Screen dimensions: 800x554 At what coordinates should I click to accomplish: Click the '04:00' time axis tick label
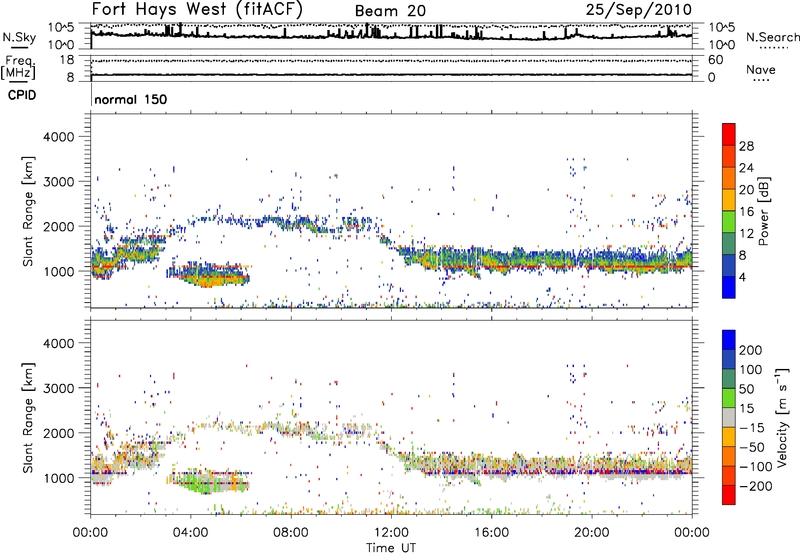pyautogui.click(x=191, y=533)
